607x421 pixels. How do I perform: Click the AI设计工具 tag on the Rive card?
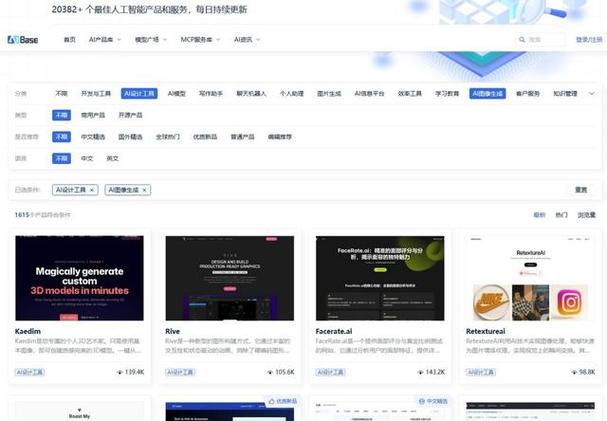[x=180, y=372]
